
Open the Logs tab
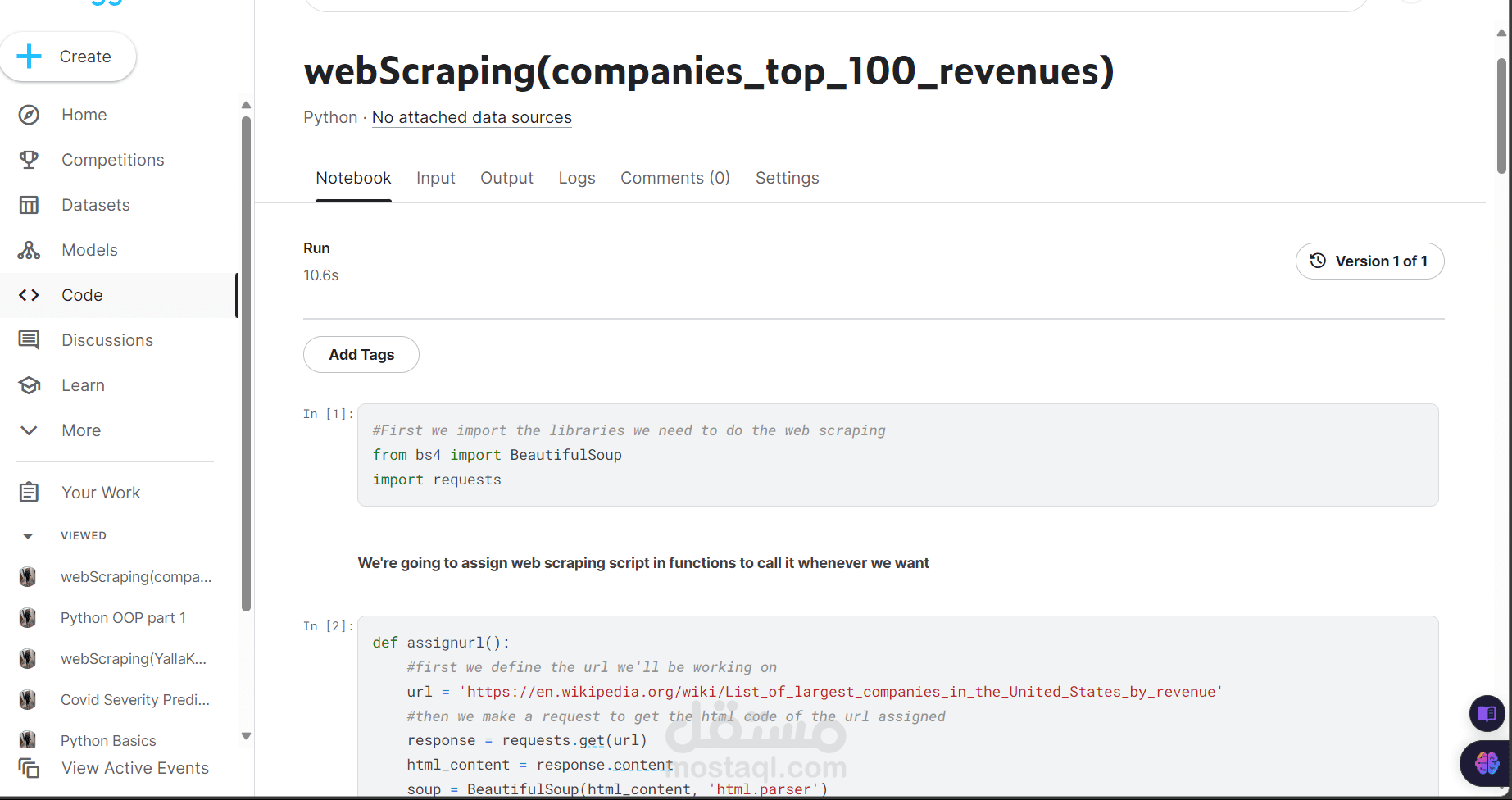point(577,178)
